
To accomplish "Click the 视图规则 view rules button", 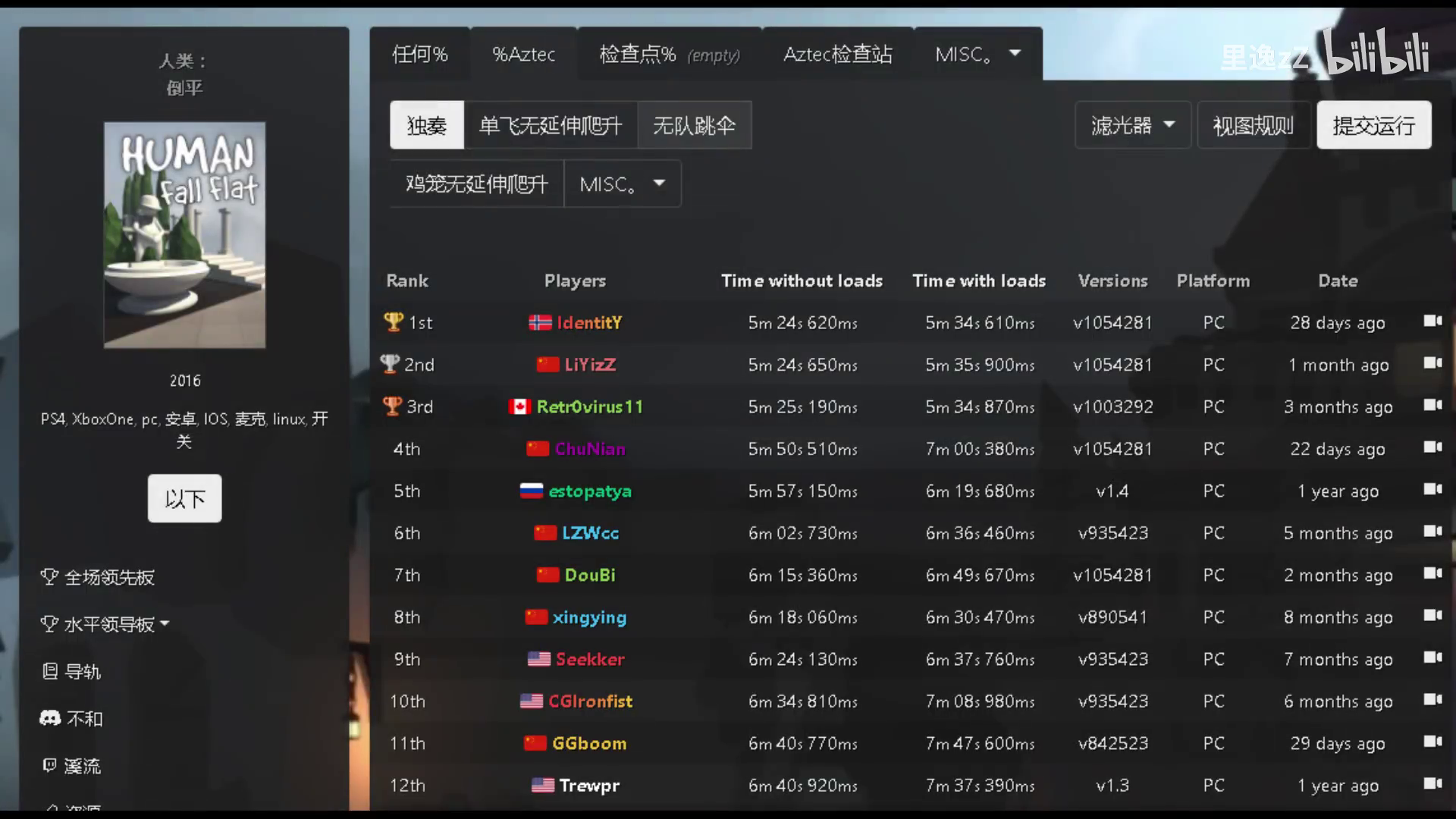I will 1254,125.
